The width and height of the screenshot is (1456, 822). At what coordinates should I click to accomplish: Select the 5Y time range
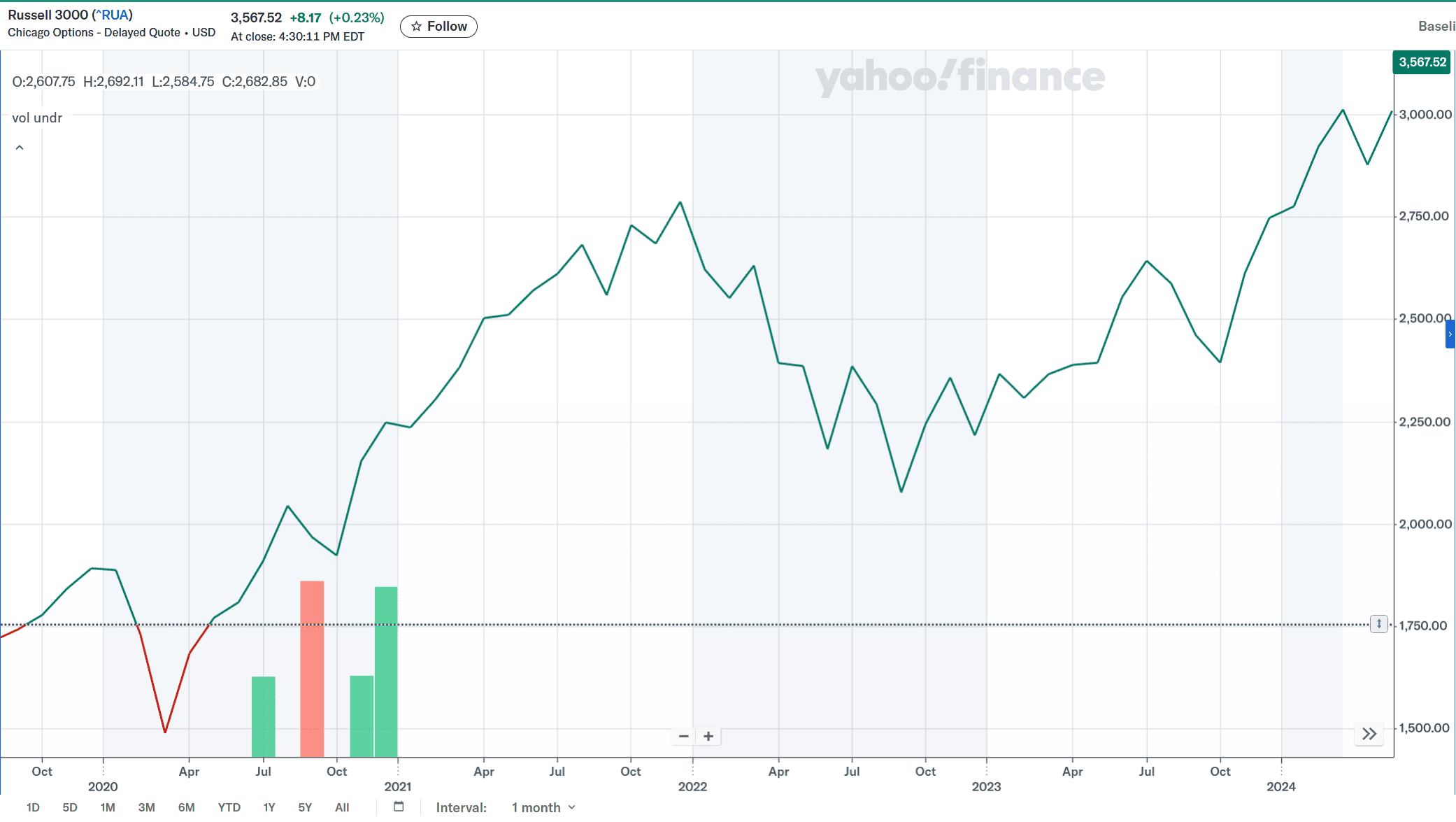[305, 807]
